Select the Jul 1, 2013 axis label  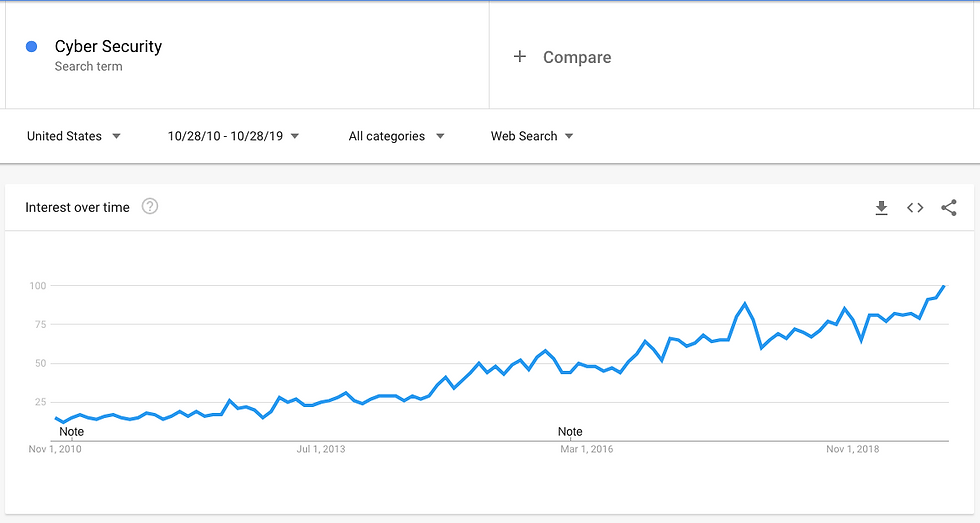point(321,449)
